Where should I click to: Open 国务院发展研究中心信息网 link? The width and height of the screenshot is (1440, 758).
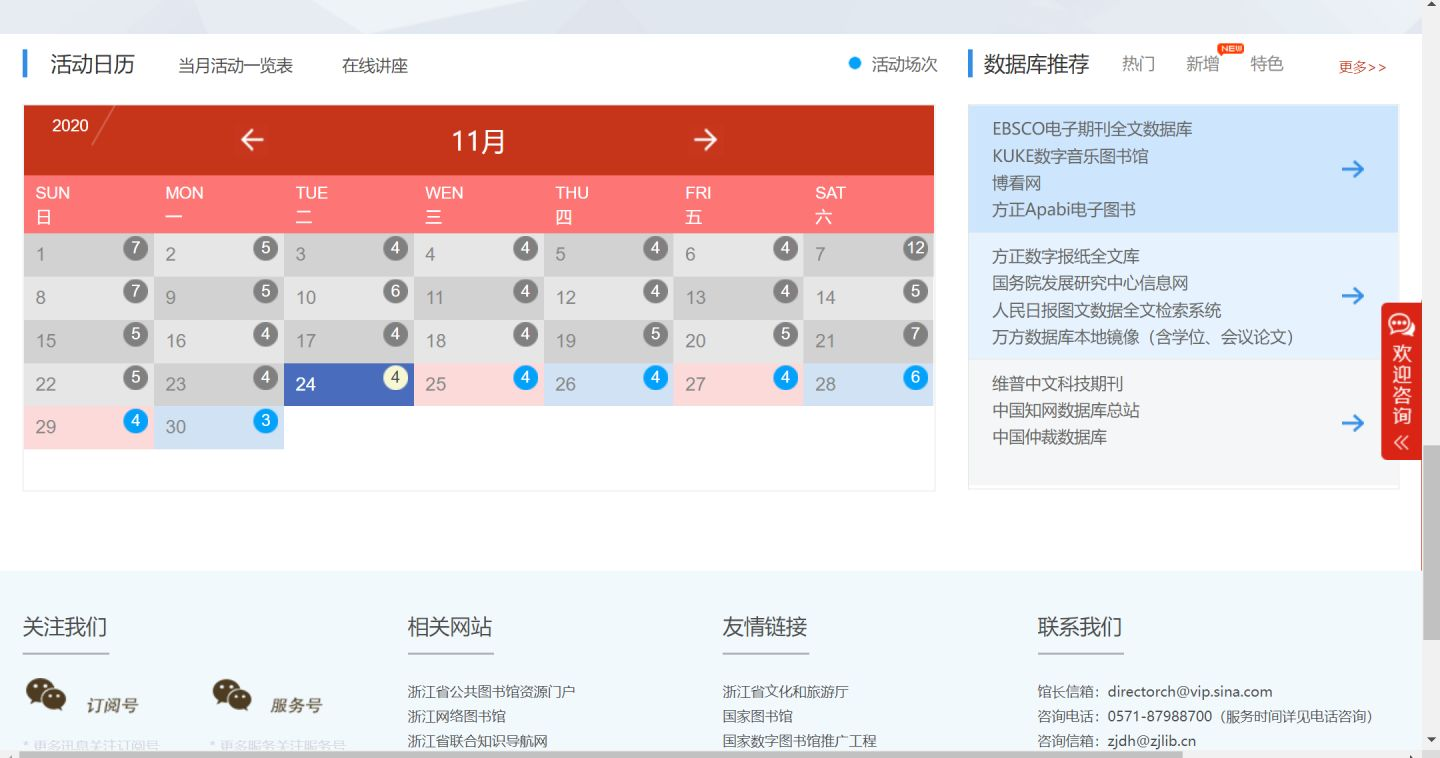tap(1090, 283)
